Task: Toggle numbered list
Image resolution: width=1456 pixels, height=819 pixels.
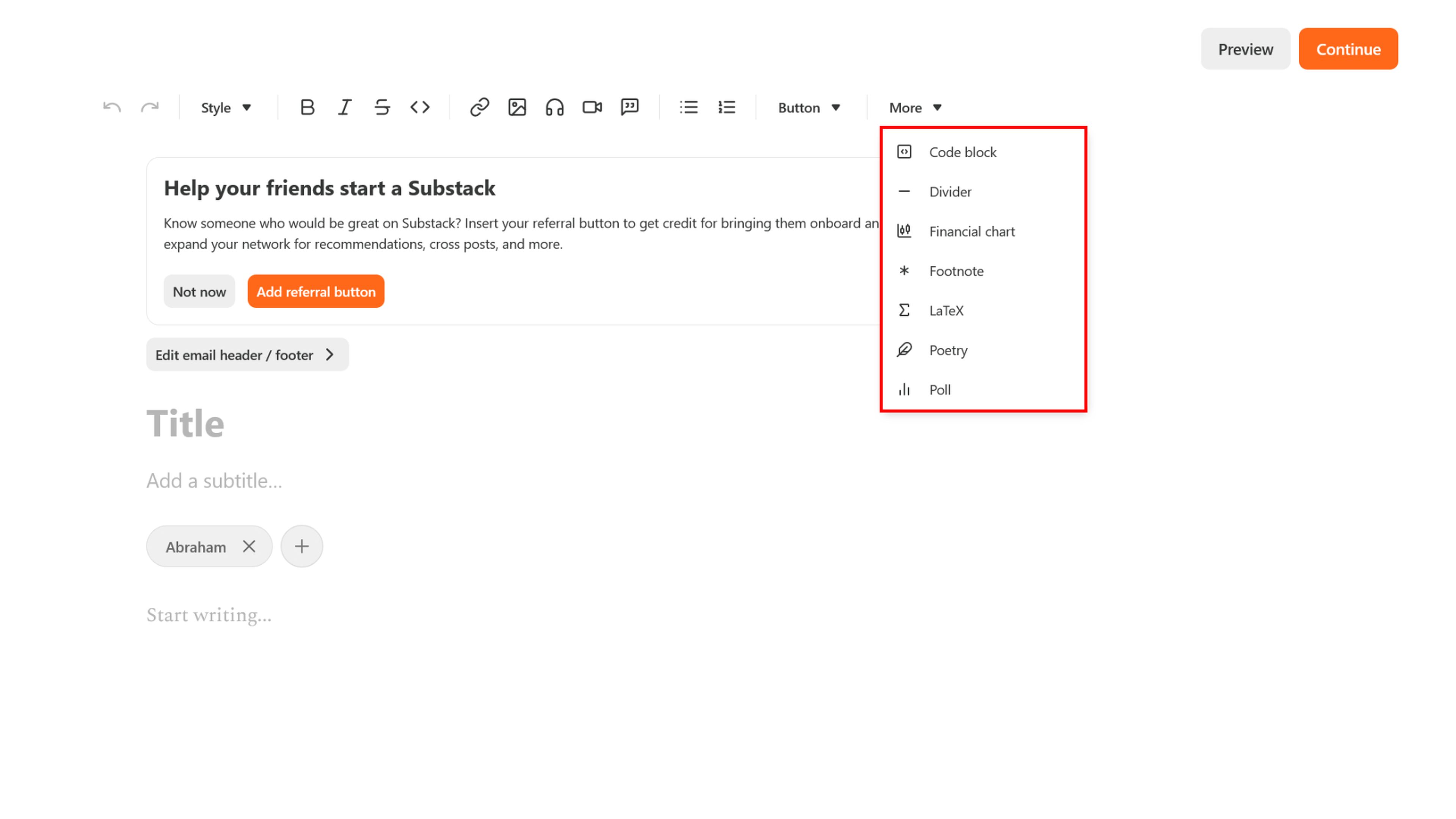Action: pos(726,107)
